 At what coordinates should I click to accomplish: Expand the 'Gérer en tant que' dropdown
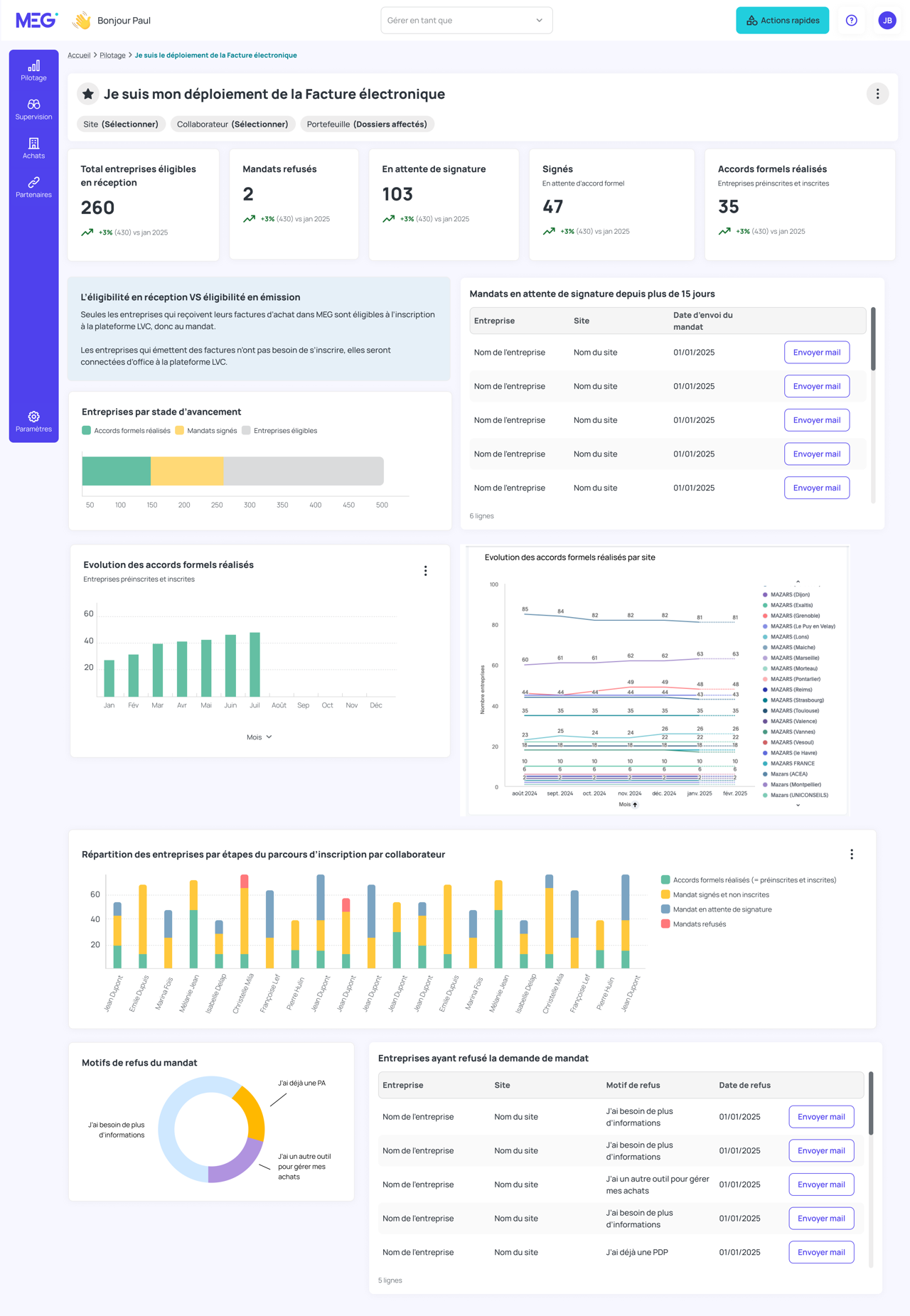point(466,21)
